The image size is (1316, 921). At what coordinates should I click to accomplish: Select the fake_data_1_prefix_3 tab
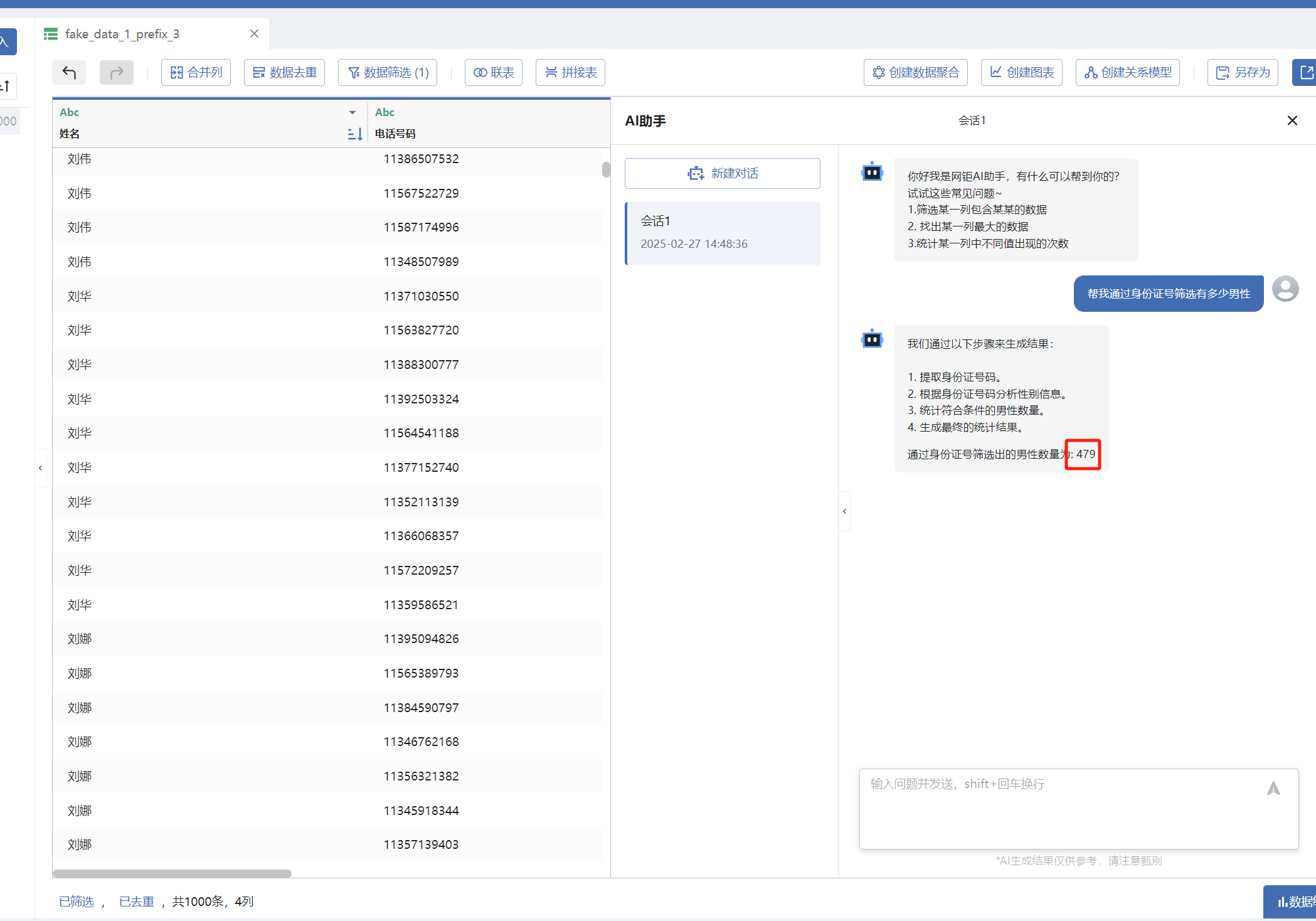[x=122, y=34]
